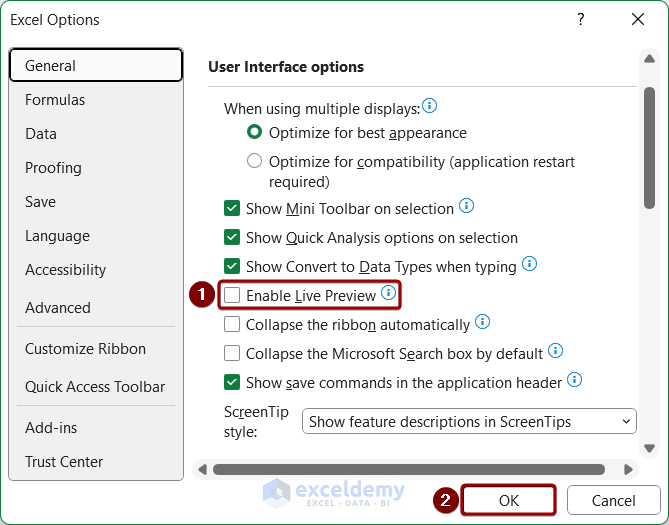This screenshot has width=669, height=525.
Task: Click the info icon beside multiple displays
Action: (429, 105)
